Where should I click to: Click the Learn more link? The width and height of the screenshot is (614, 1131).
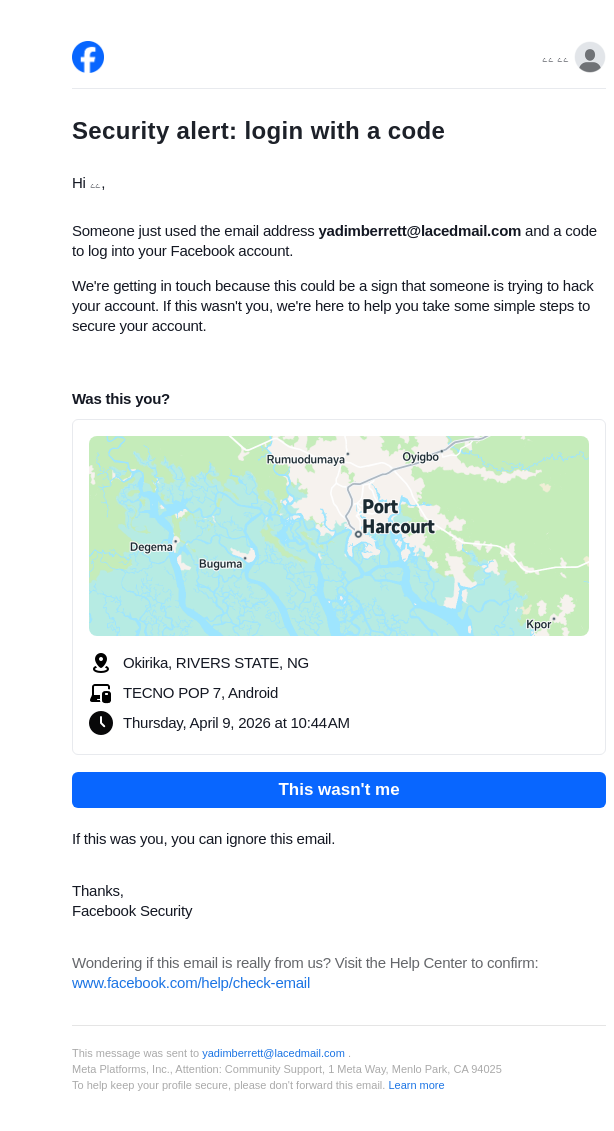click(x=416, y=1085)
